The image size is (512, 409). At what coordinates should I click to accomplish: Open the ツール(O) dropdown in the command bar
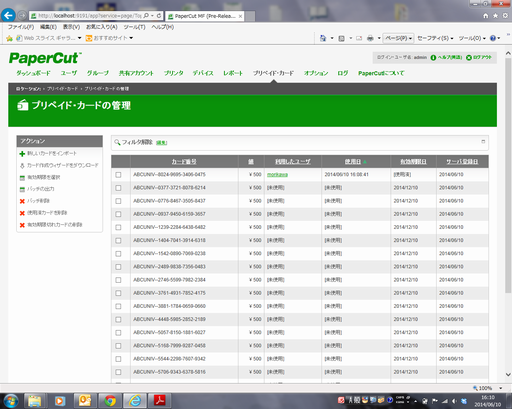472,38
